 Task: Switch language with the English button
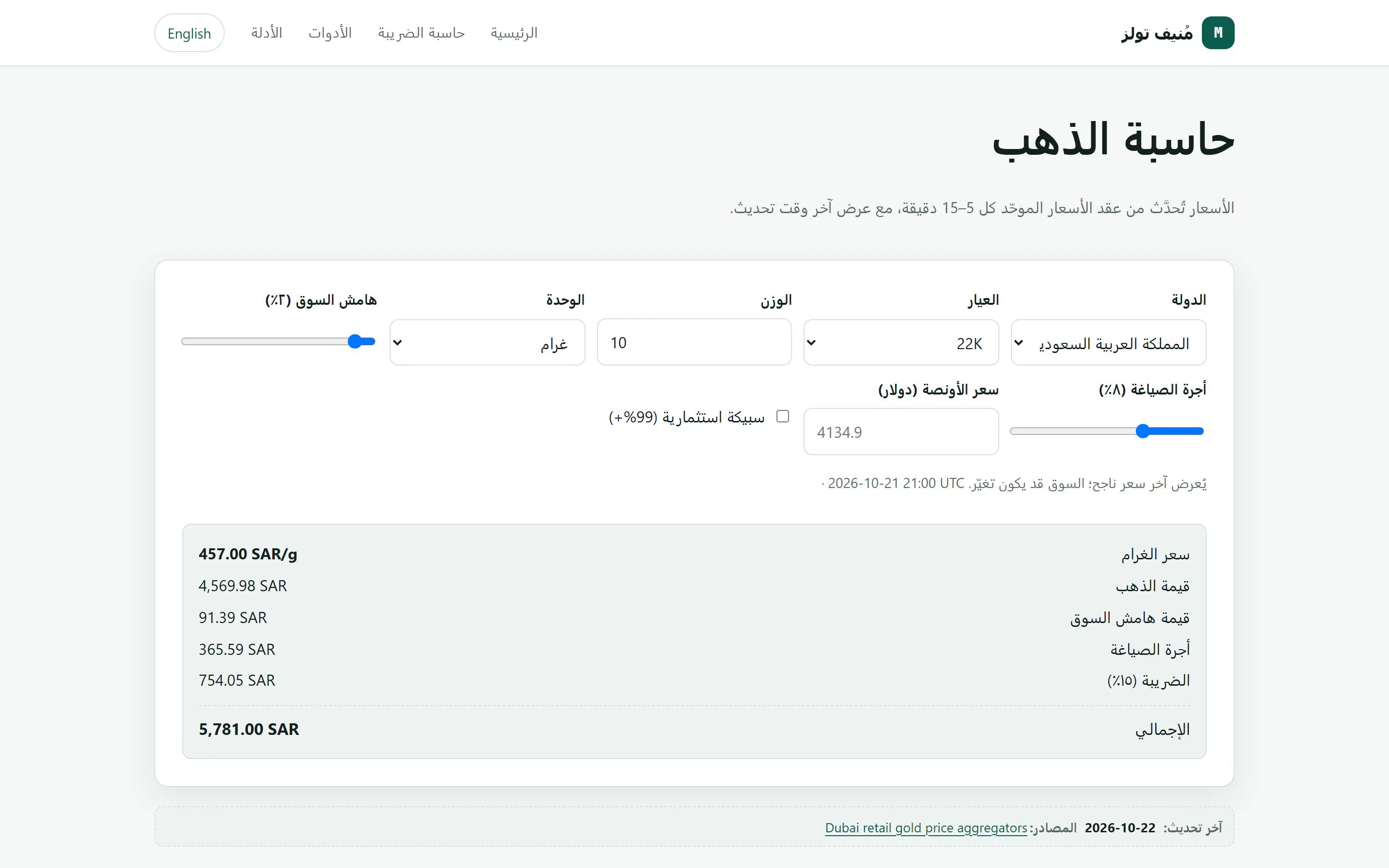point(190,33)
